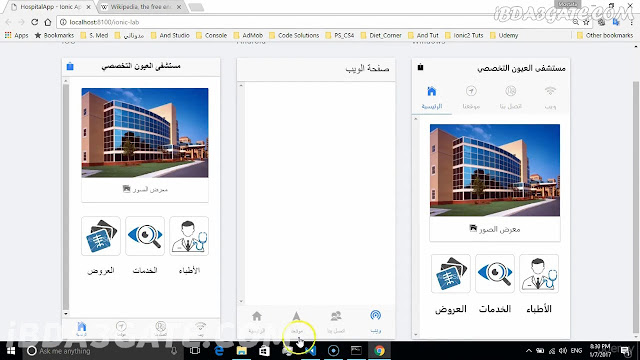Image resolution: width=640 pixels, height=360 pixels.
Task: Click blue header icon in iOS panel
Action: click(x=70, y=66)
